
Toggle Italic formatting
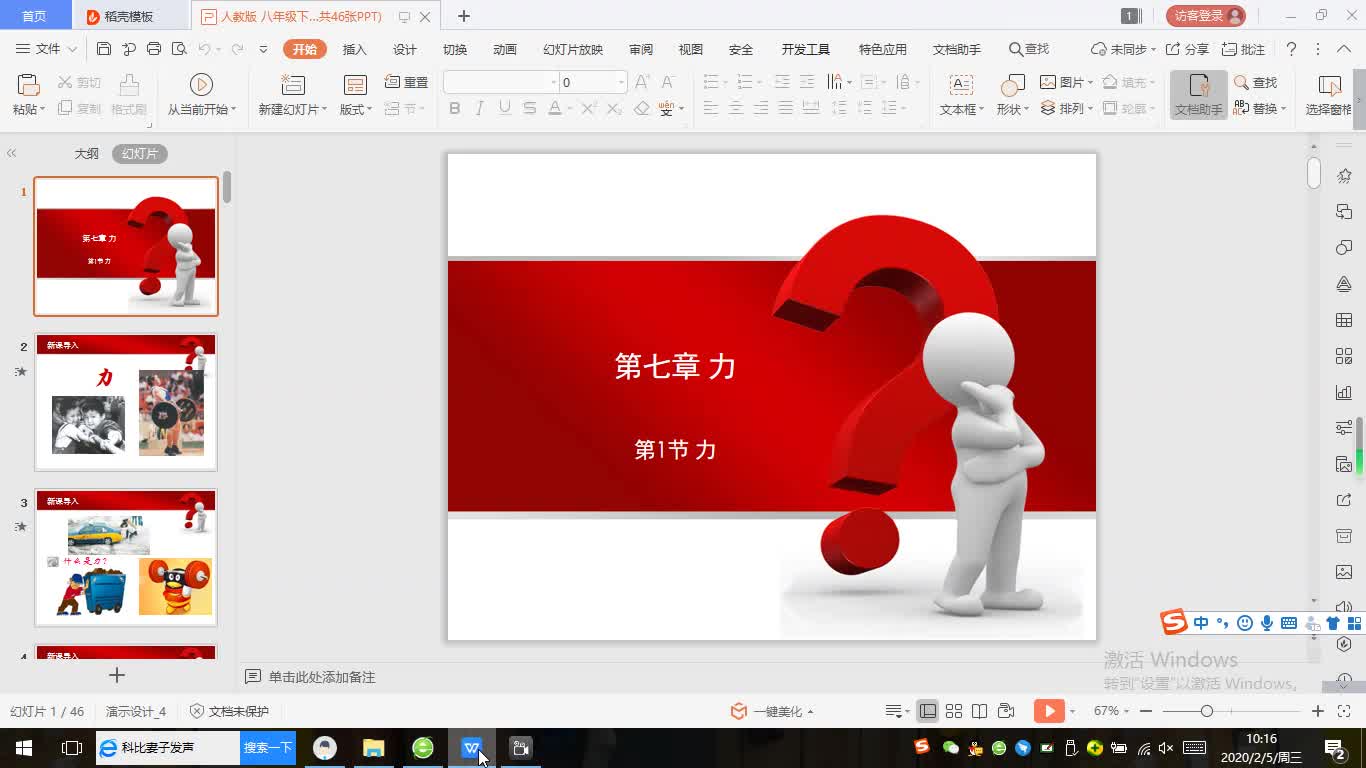480,108
